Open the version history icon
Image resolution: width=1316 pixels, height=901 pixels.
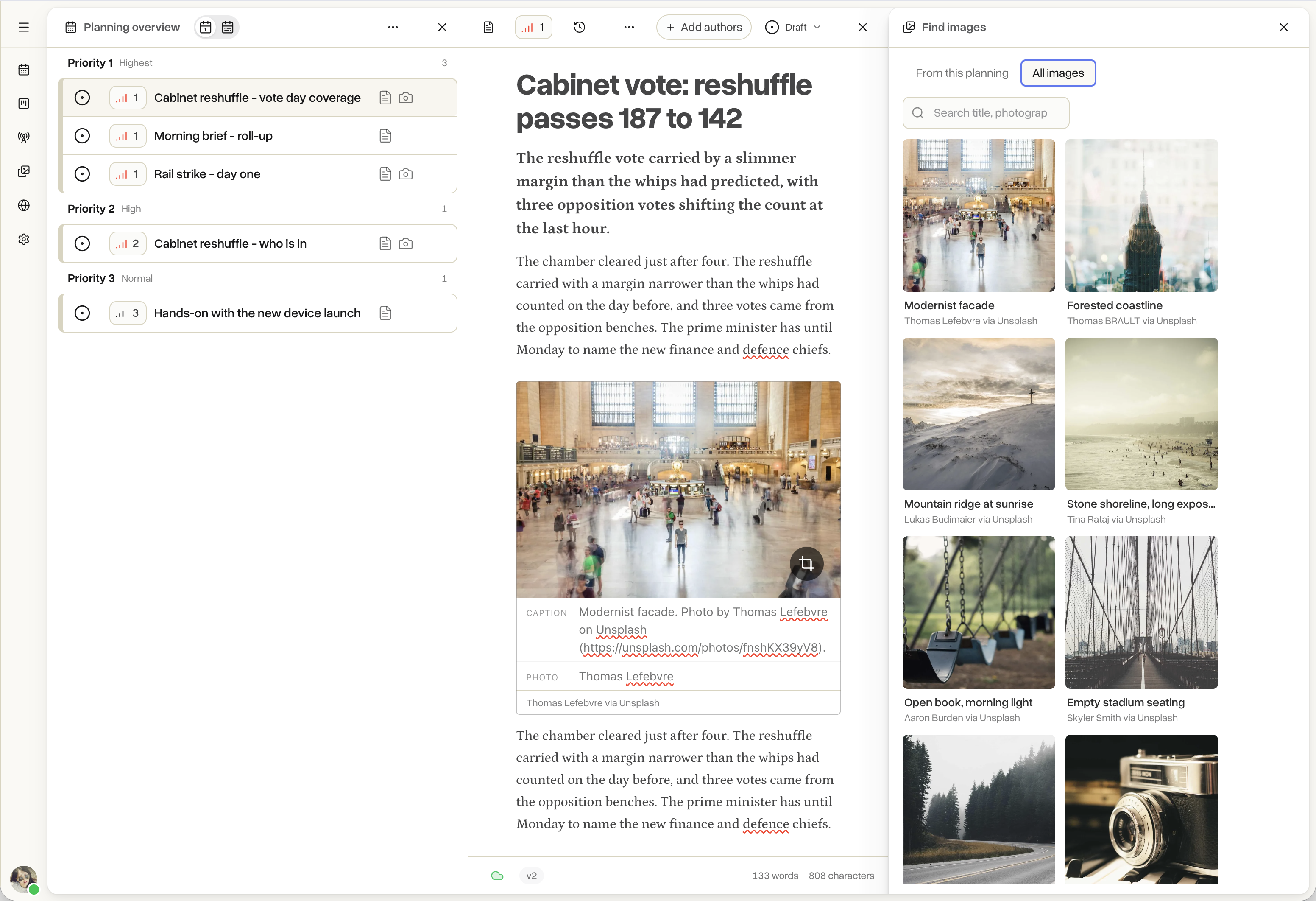pyautogui.click(x=579, y=27)
